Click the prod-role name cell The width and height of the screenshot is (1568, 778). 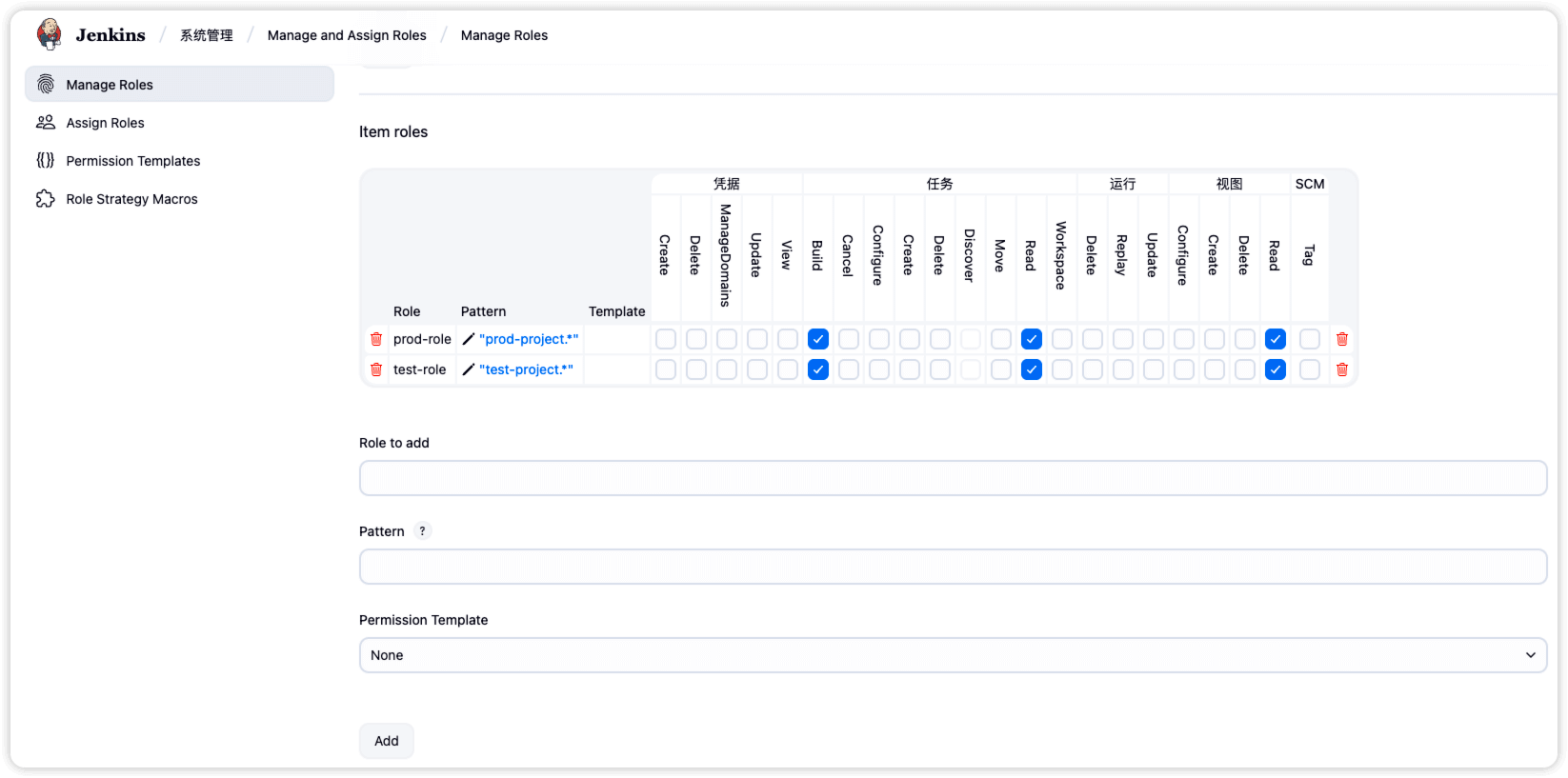point(422,339)
